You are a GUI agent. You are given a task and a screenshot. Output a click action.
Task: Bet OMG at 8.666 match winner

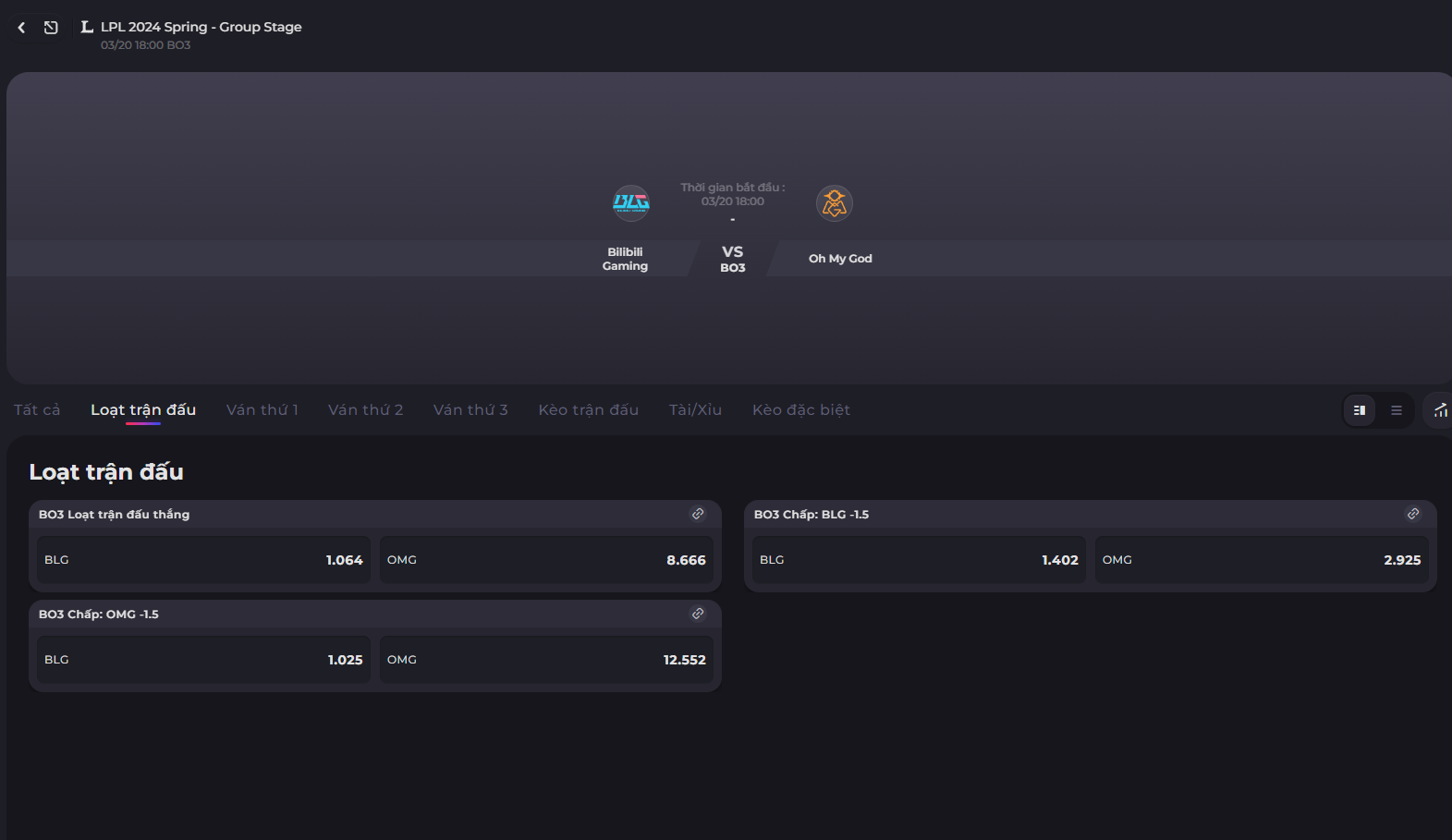tap(546, 560)
